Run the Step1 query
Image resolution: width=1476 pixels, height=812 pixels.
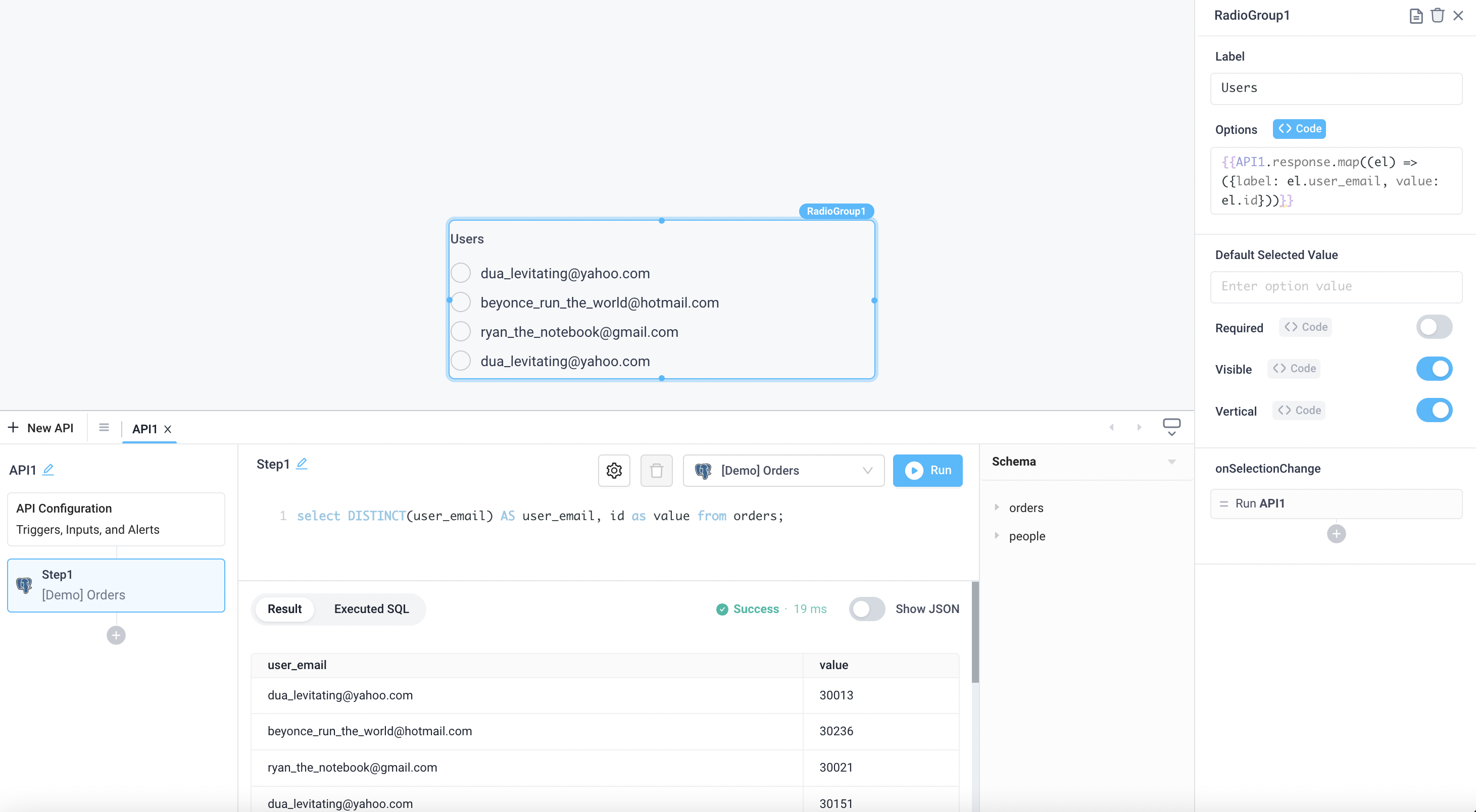(x=927, y=470)
